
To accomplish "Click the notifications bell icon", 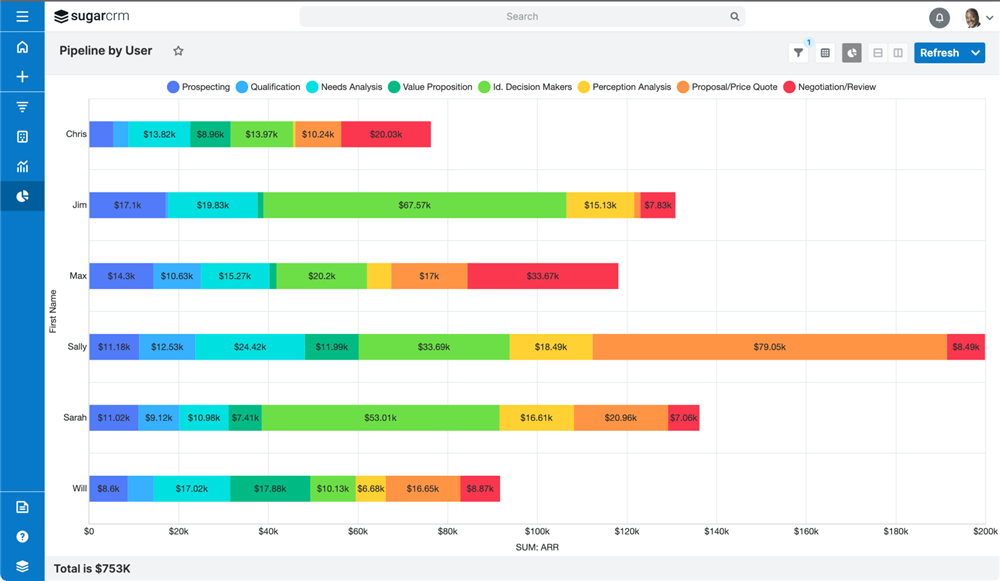I will [x=939, y=17].
